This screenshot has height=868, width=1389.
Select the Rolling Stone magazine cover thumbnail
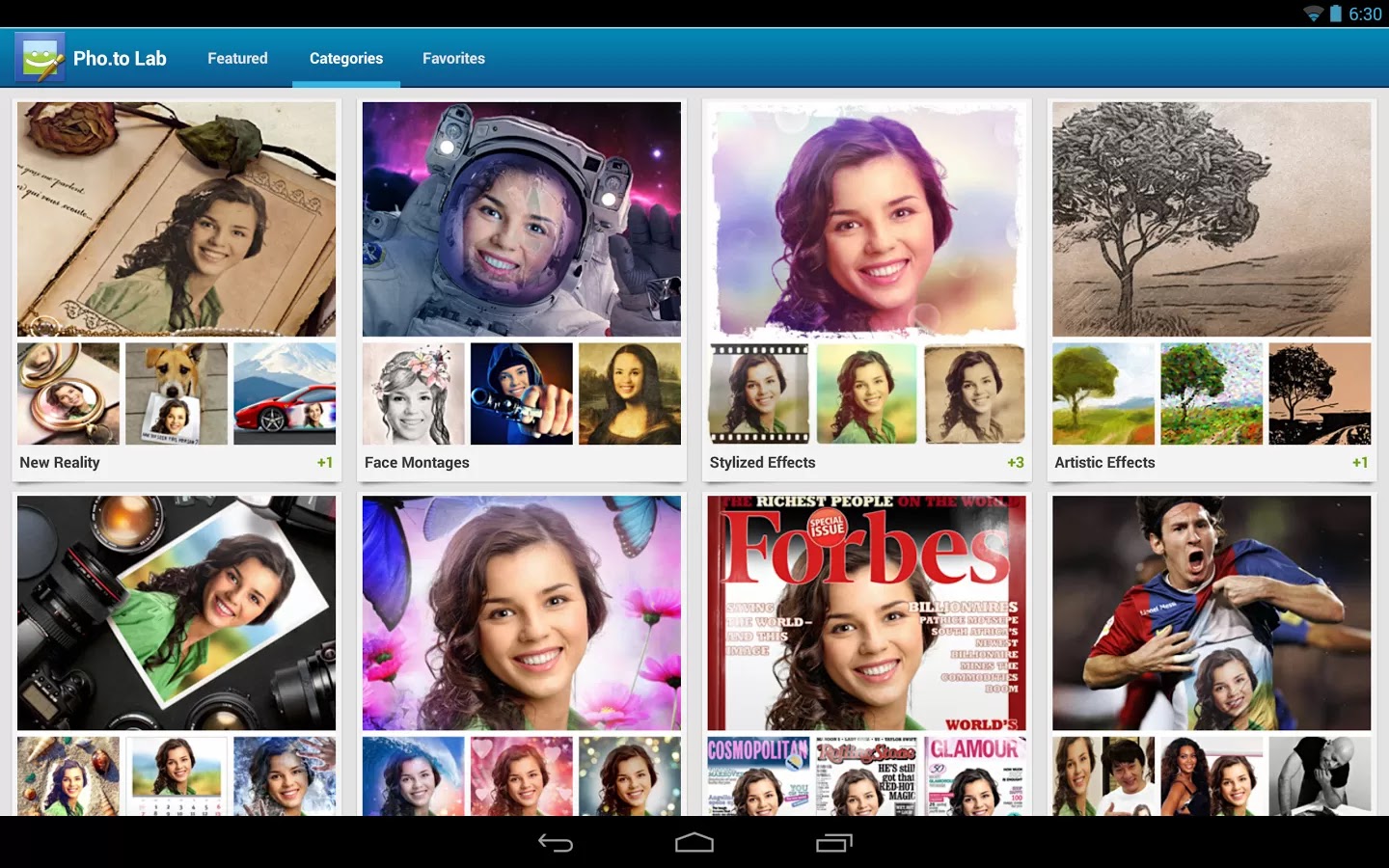(x=867, y=776)
